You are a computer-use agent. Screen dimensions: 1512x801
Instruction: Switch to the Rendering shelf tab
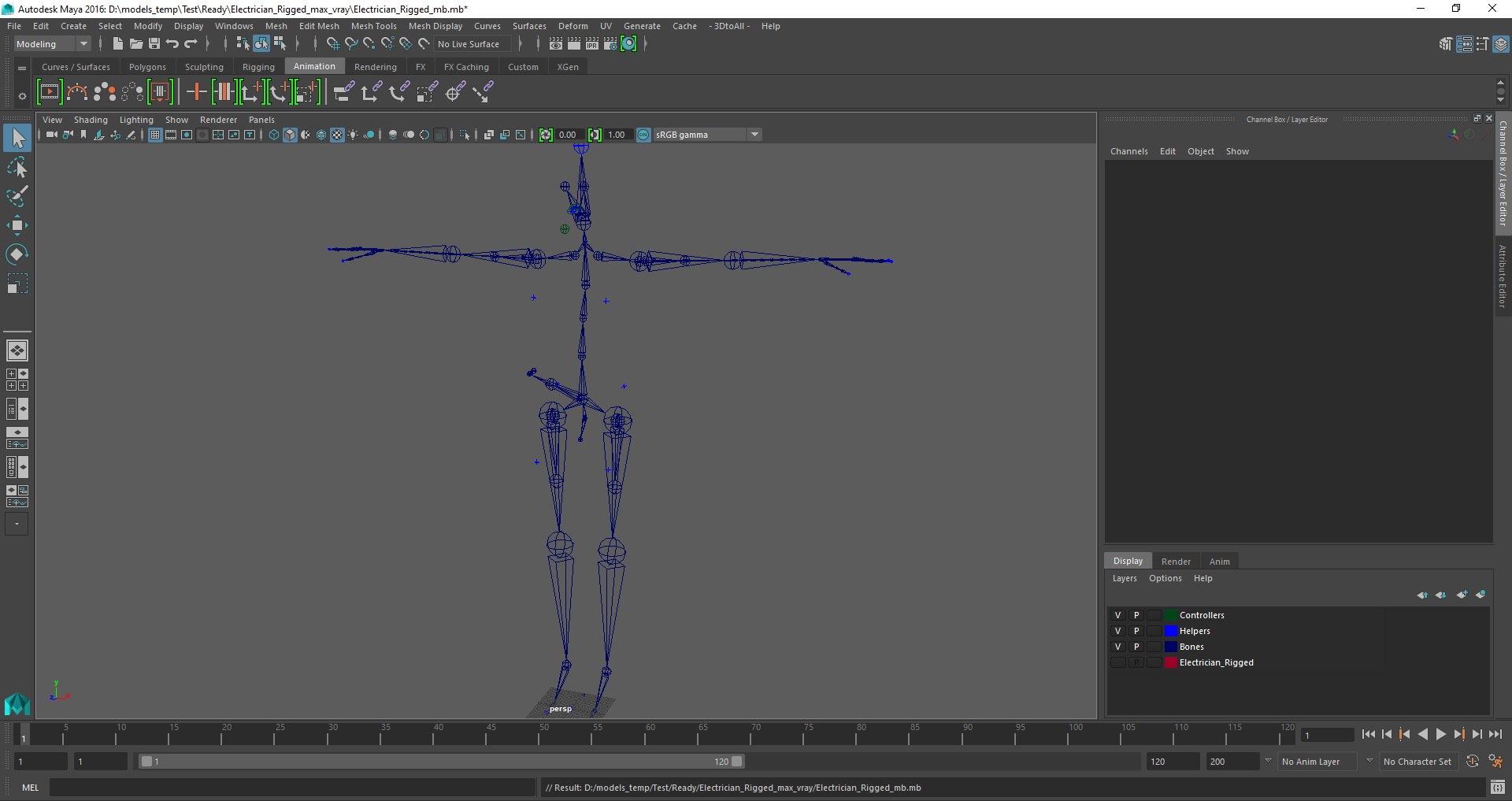click(x=376, y=67)
